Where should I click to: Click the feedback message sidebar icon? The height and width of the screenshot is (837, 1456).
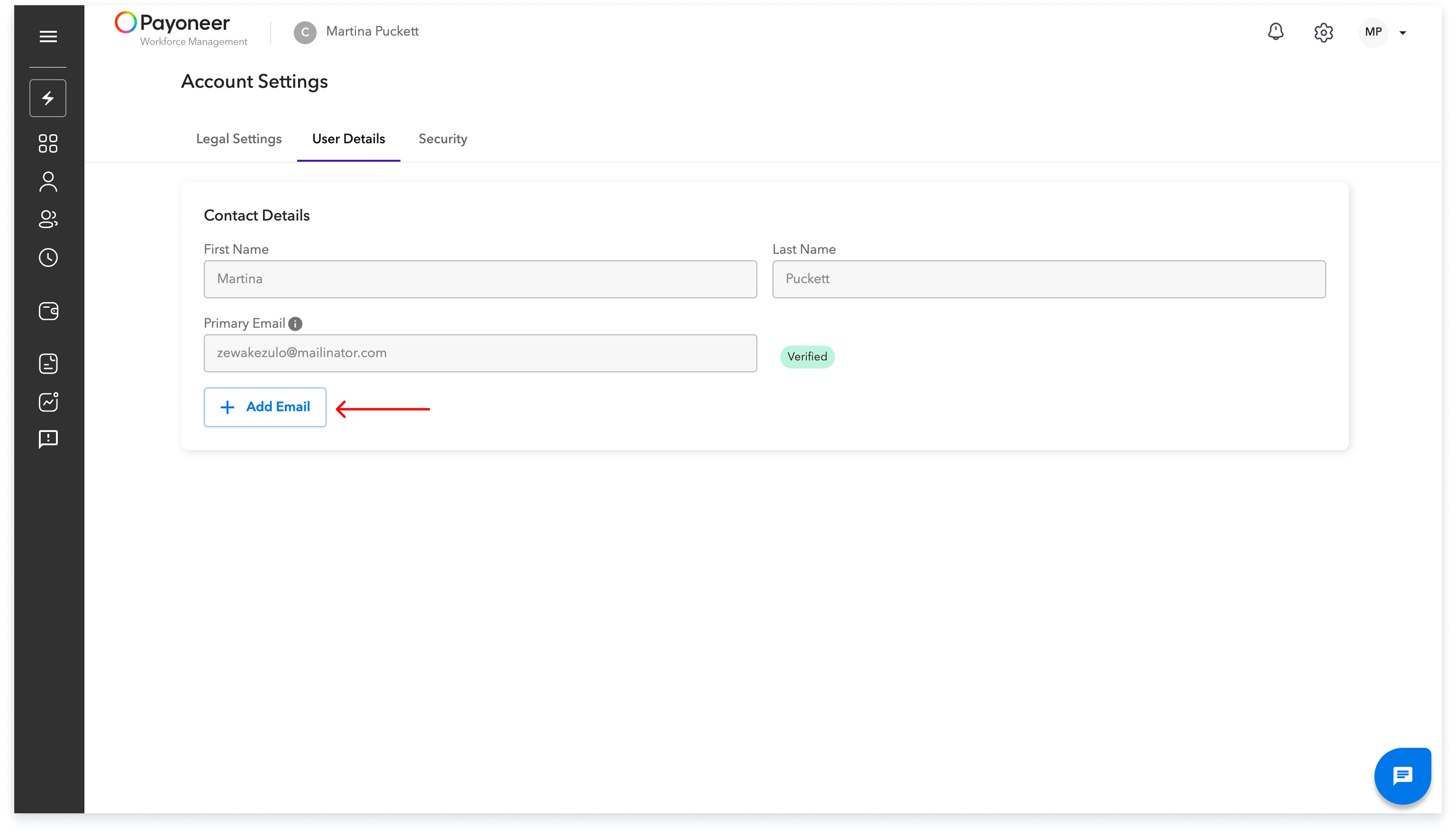pyautogui.click(x=48, y=439)
